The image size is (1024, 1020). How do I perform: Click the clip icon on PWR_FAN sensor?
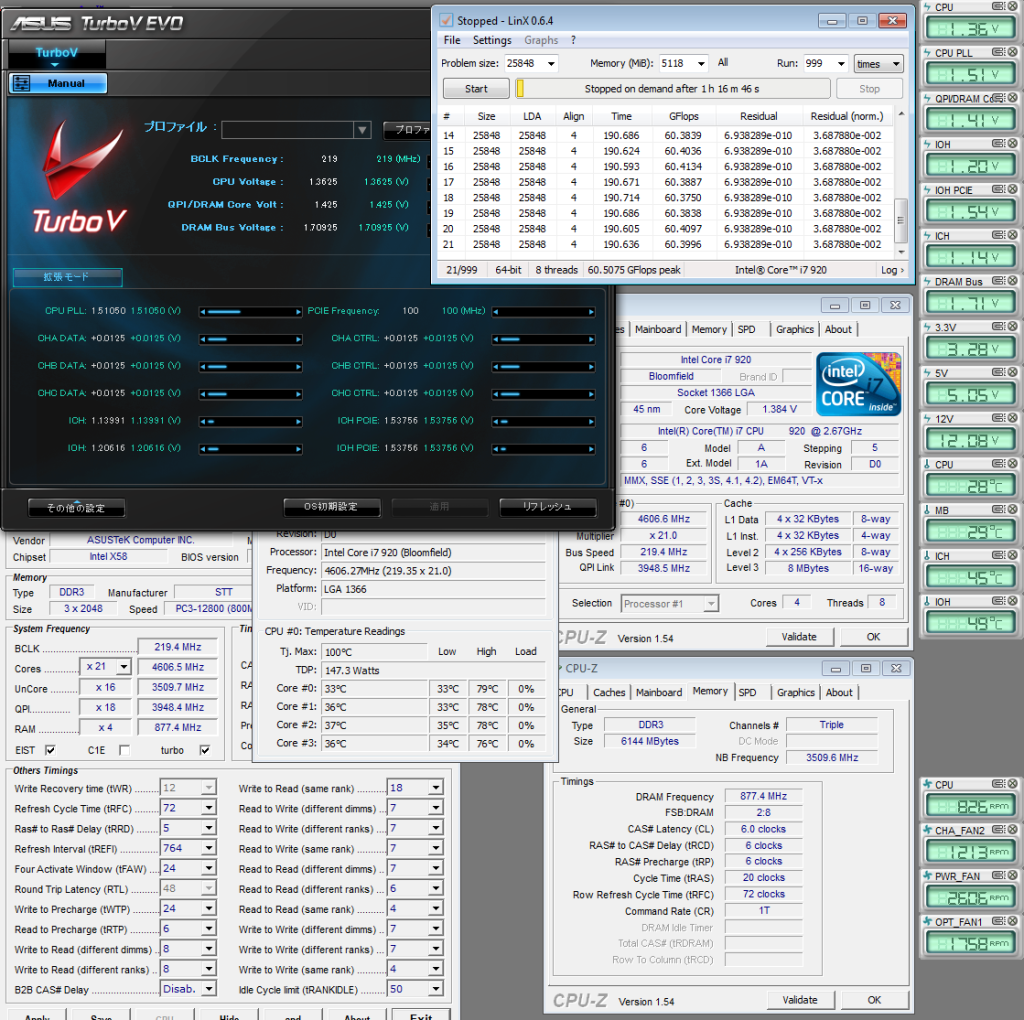point(998,875)
